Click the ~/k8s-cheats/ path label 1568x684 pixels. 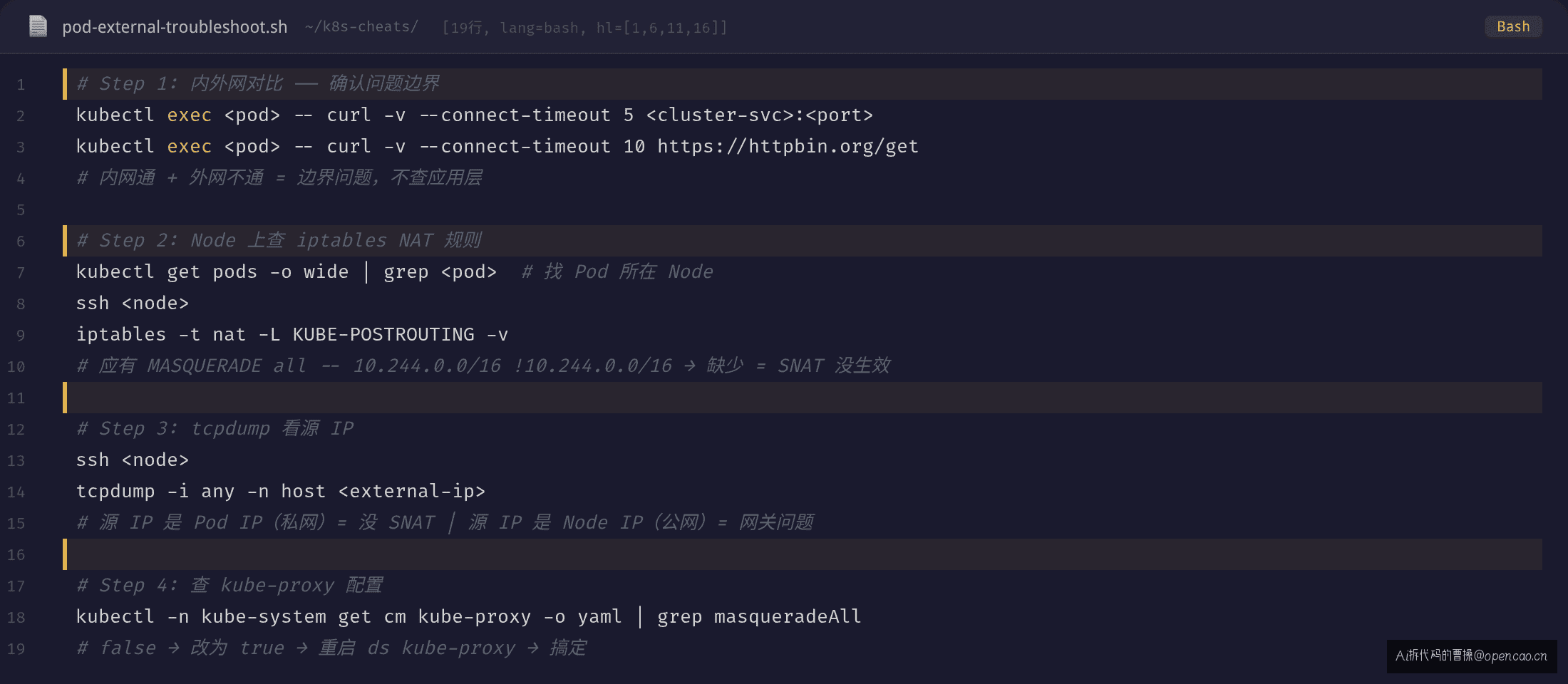point(361,27)
